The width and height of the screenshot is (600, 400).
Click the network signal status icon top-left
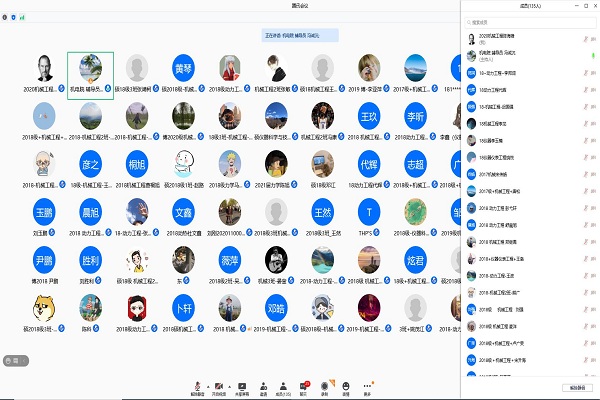(x=22, y=17)
